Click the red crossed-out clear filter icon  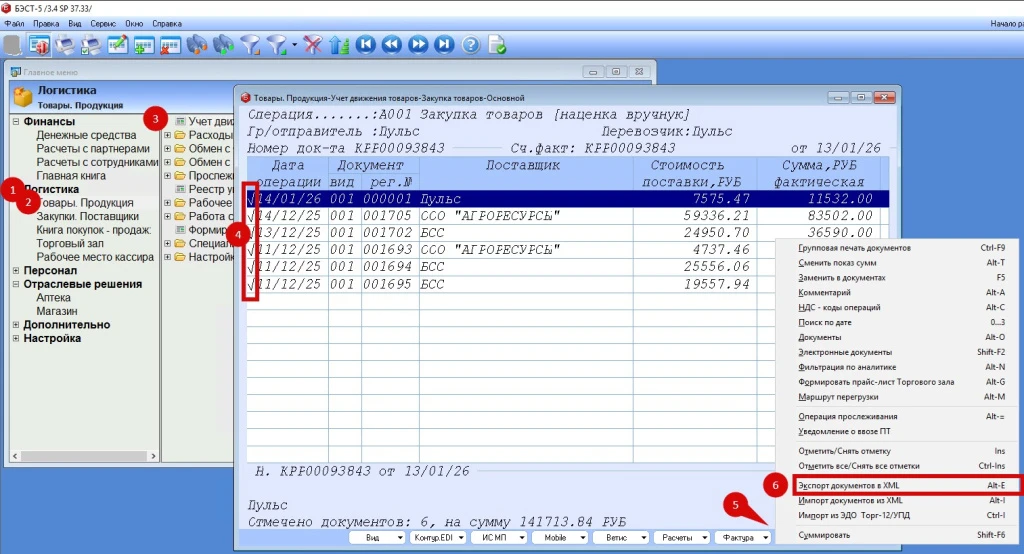(x=313, y=45)
